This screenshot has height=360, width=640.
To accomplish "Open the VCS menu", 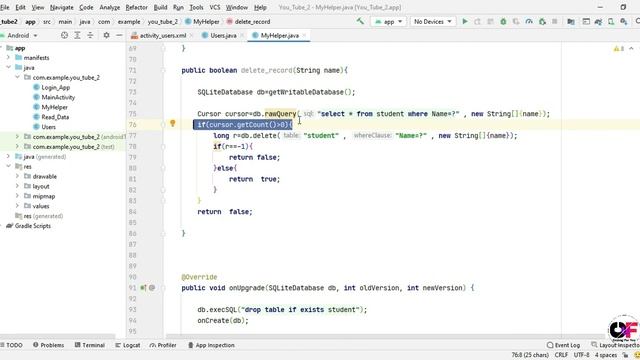I will click(x=215, y=7).
